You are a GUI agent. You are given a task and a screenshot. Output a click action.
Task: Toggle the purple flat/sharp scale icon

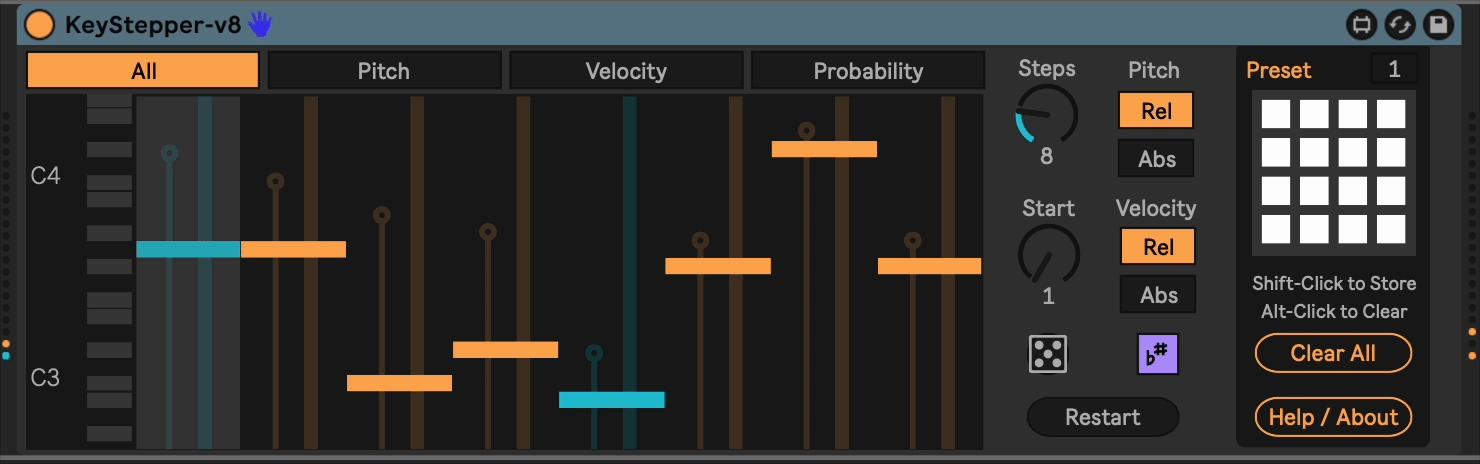click(x=1158, y=354)
